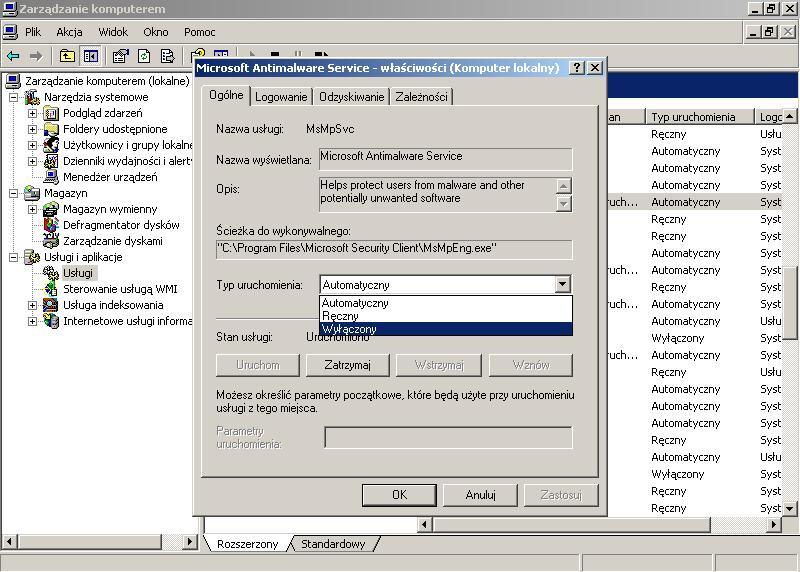Open the Widok menu
The width and height of the screenshot is (800, 572).
pyautogui.click(x=113, y=32)
